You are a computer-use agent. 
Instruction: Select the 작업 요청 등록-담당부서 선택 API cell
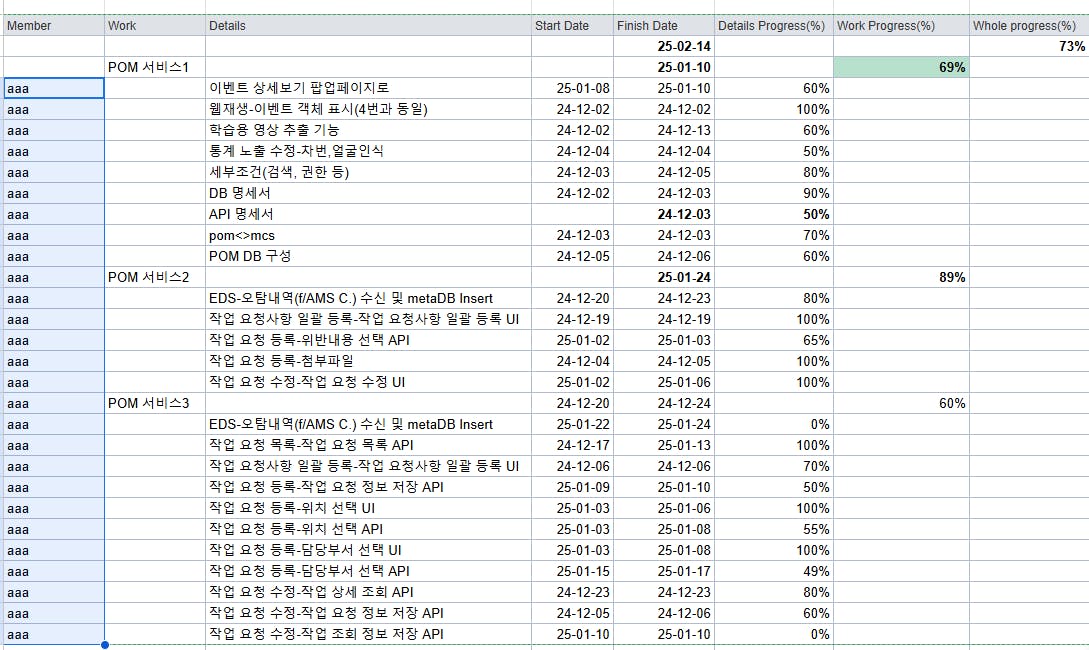pos(368,572)
